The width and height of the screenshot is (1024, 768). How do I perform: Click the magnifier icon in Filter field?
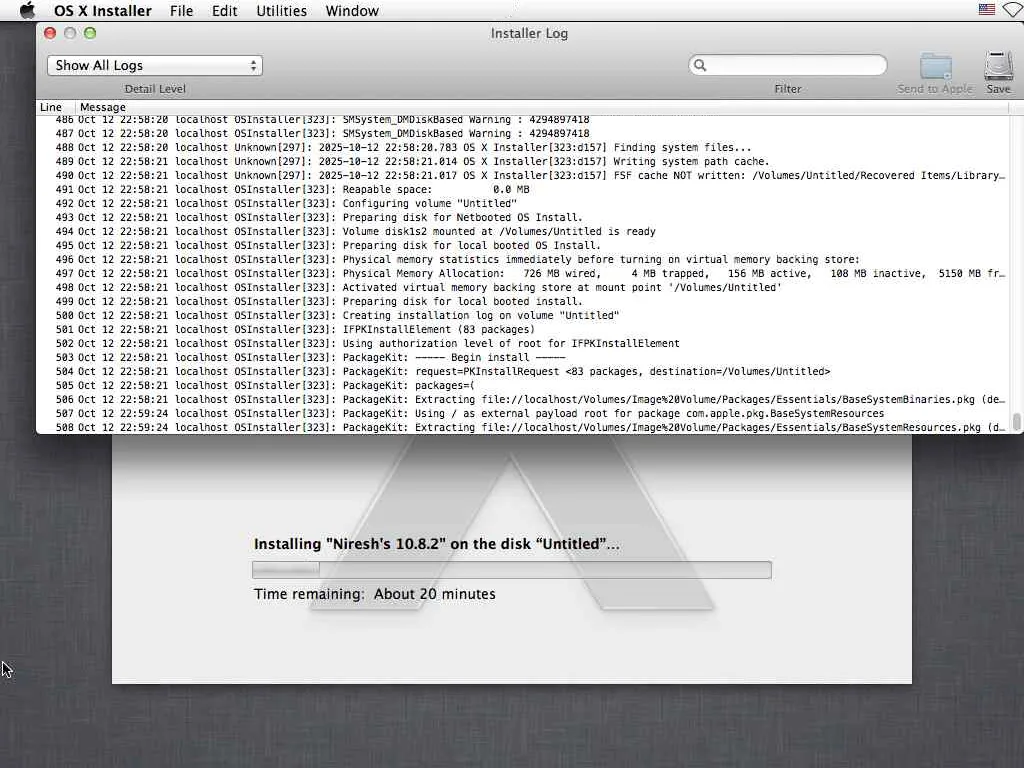click(x=700, y=65)
